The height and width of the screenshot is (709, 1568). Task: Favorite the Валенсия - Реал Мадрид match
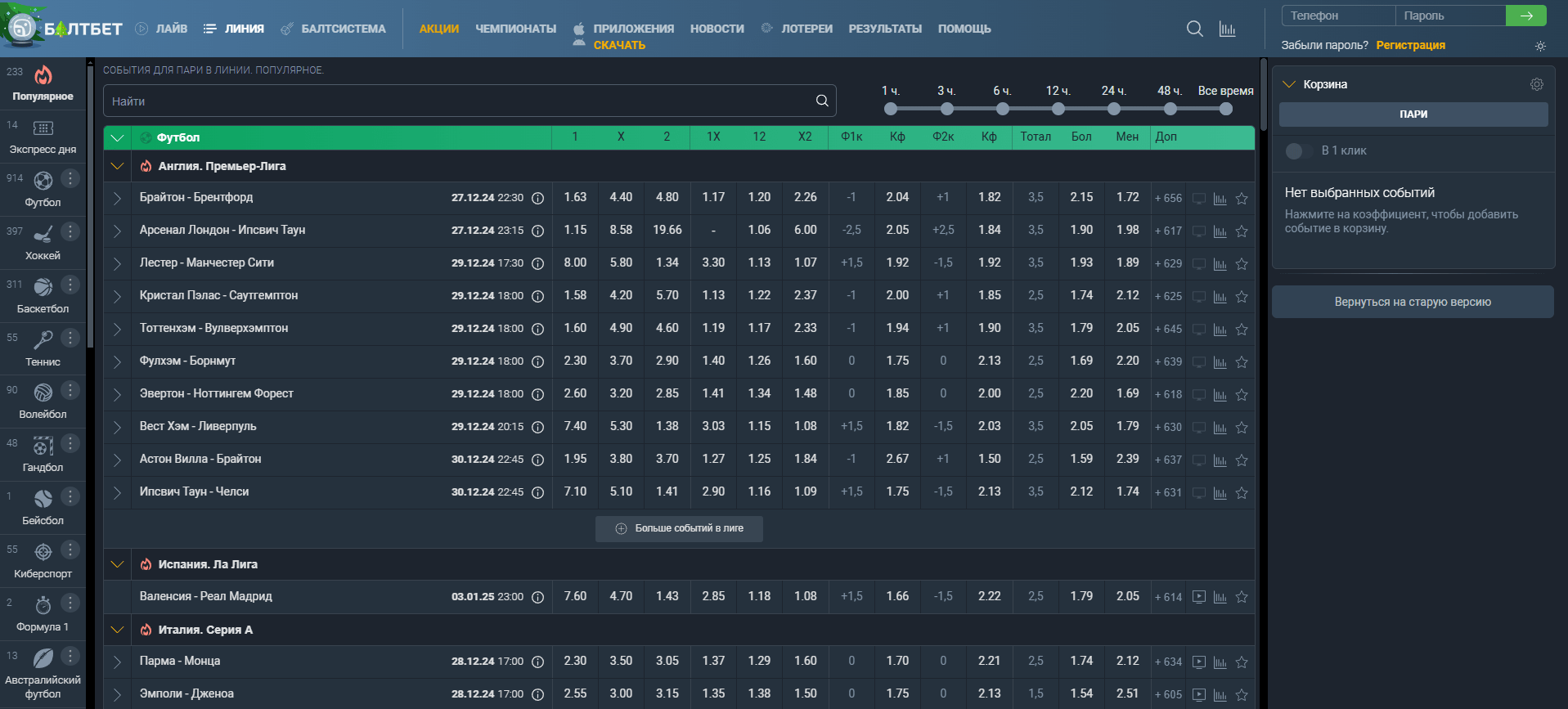(x=1242, y=597)
